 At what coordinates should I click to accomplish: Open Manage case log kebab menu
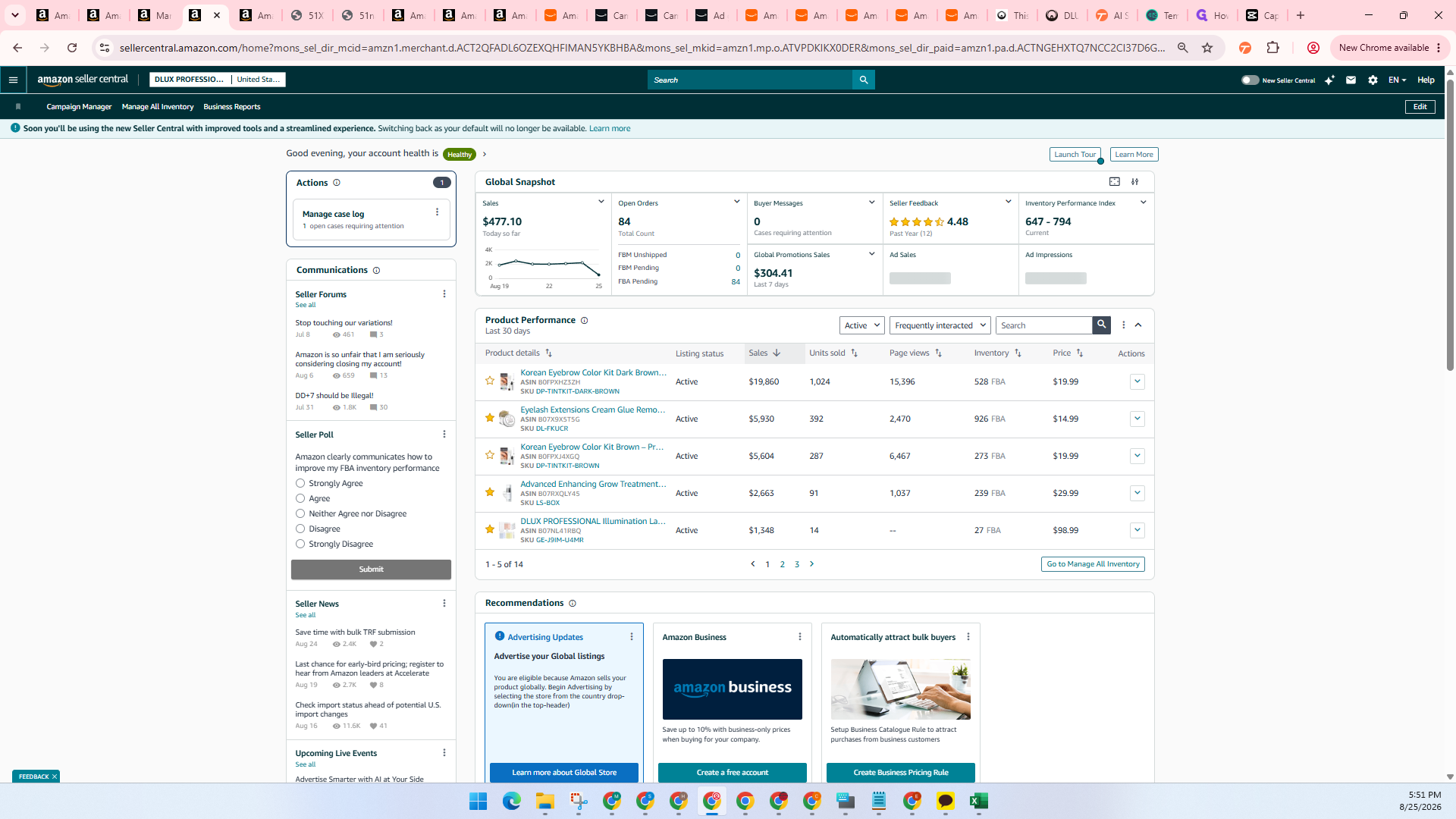437,212
